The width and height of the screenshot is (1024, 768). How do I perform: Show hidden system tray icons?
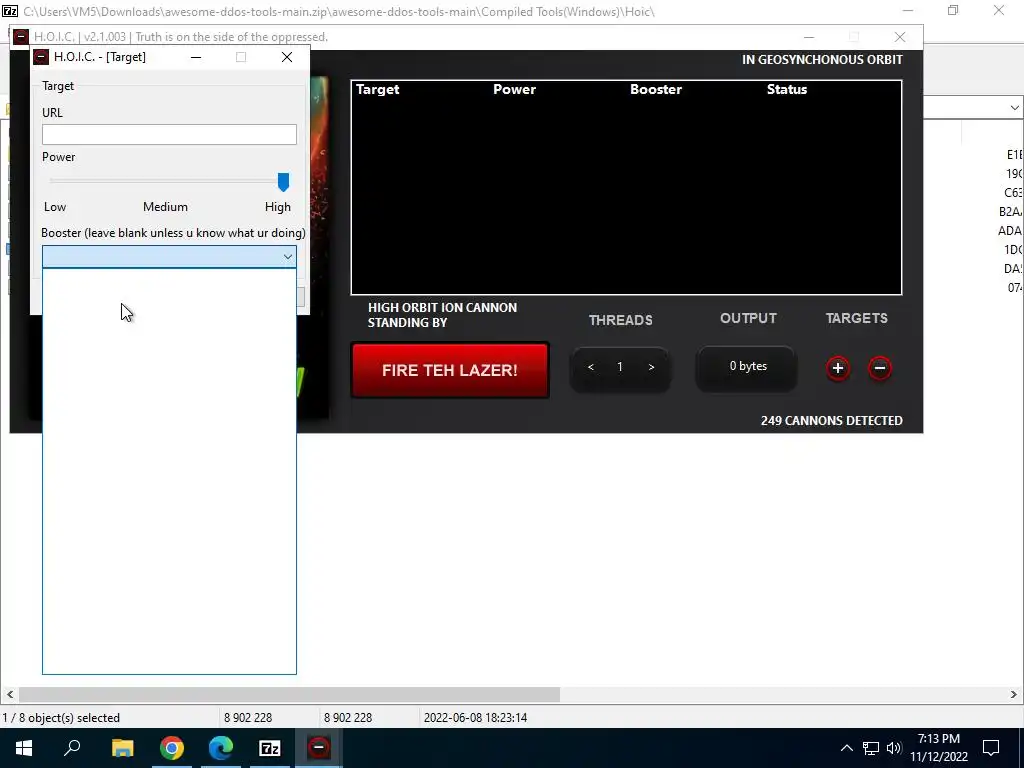[x=846, y=748]
